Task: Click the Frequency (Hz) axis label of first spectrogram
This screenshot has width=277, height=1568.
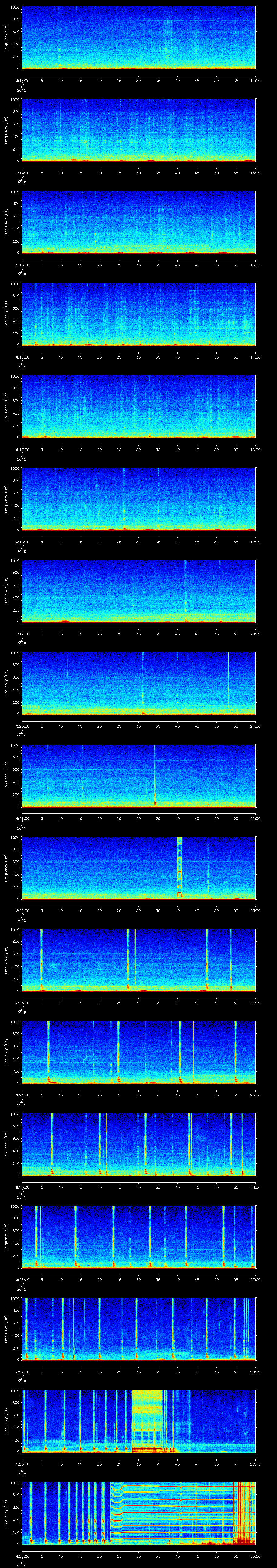Action: 6,38
